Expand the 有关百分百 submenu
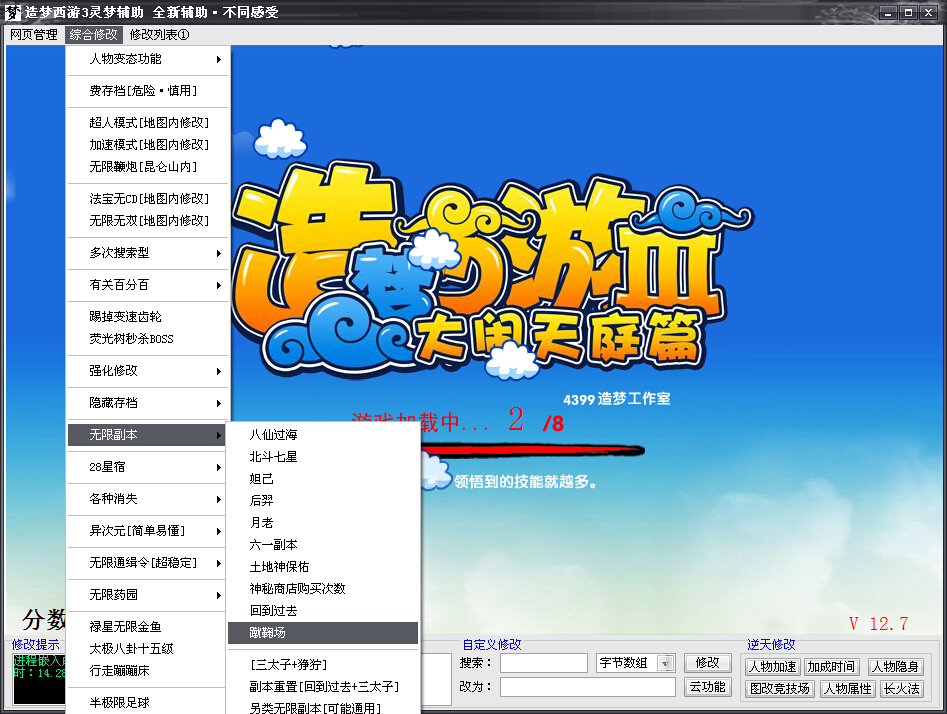Screen dimensions: 947x714 [x=149, y=285]
